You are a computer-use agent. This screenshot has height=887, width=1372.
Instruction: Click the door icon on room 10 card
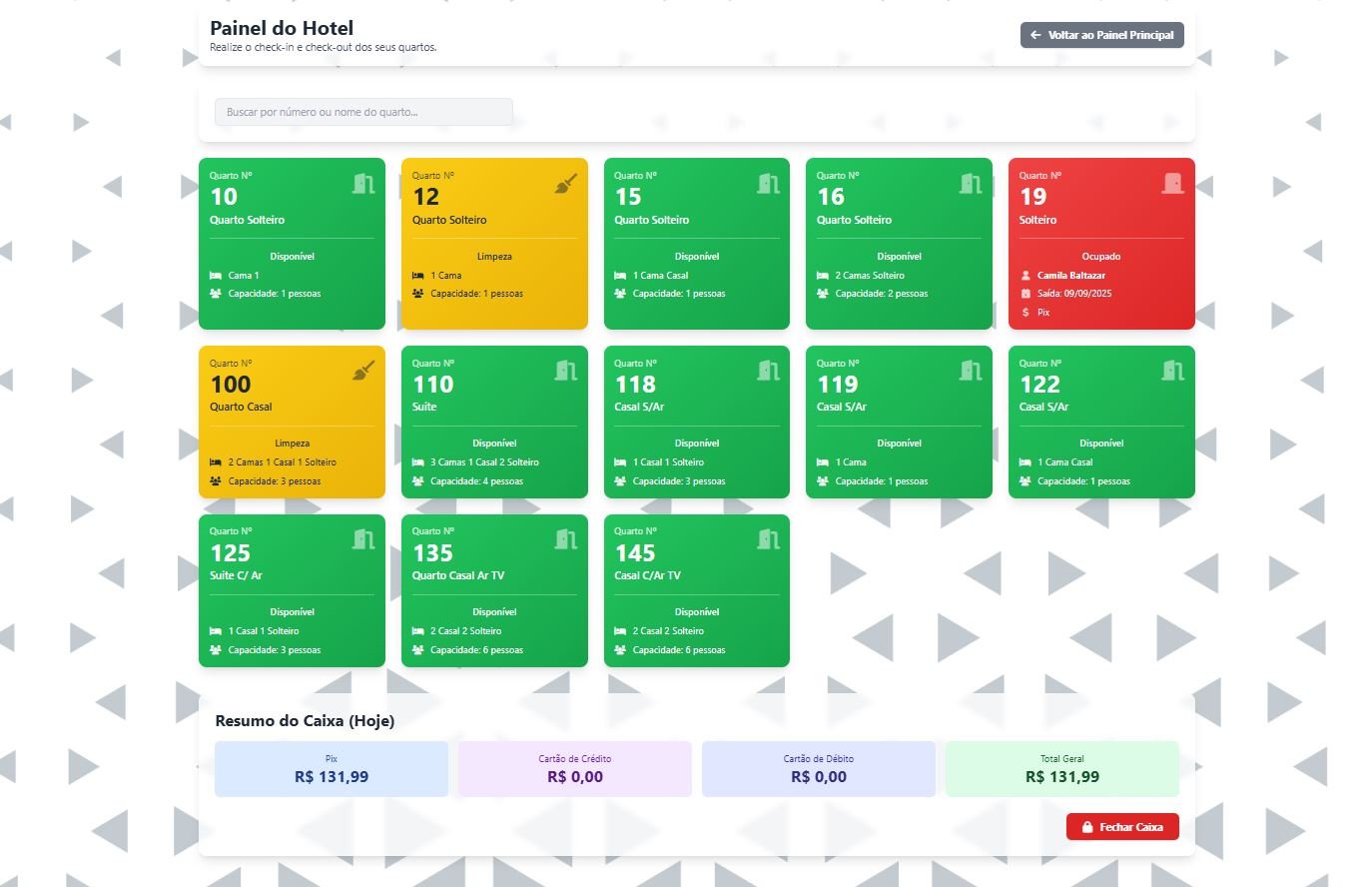[363, 184]
